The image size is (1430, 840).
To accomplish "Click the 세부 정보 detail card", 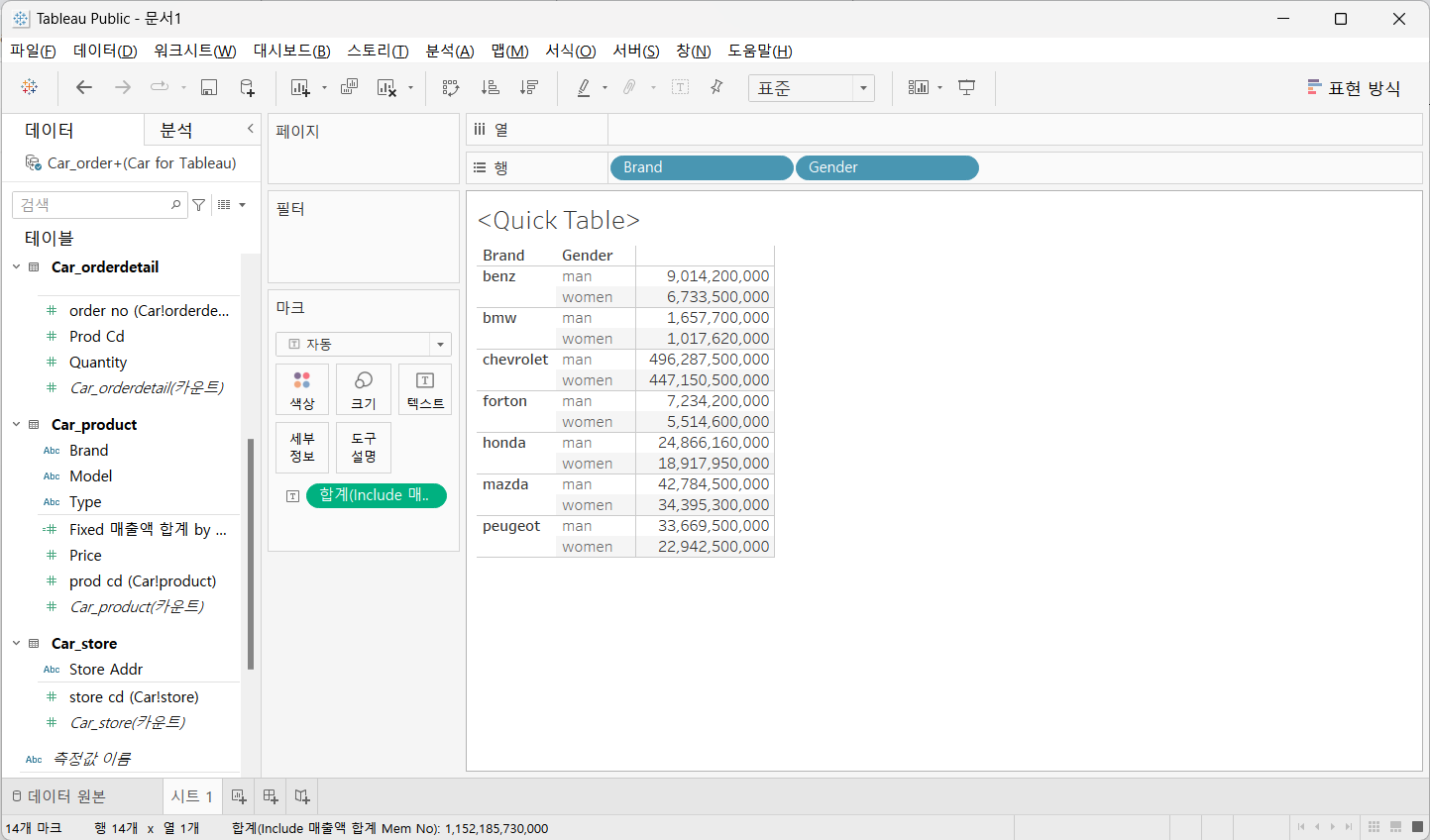I will pos(302,448).
